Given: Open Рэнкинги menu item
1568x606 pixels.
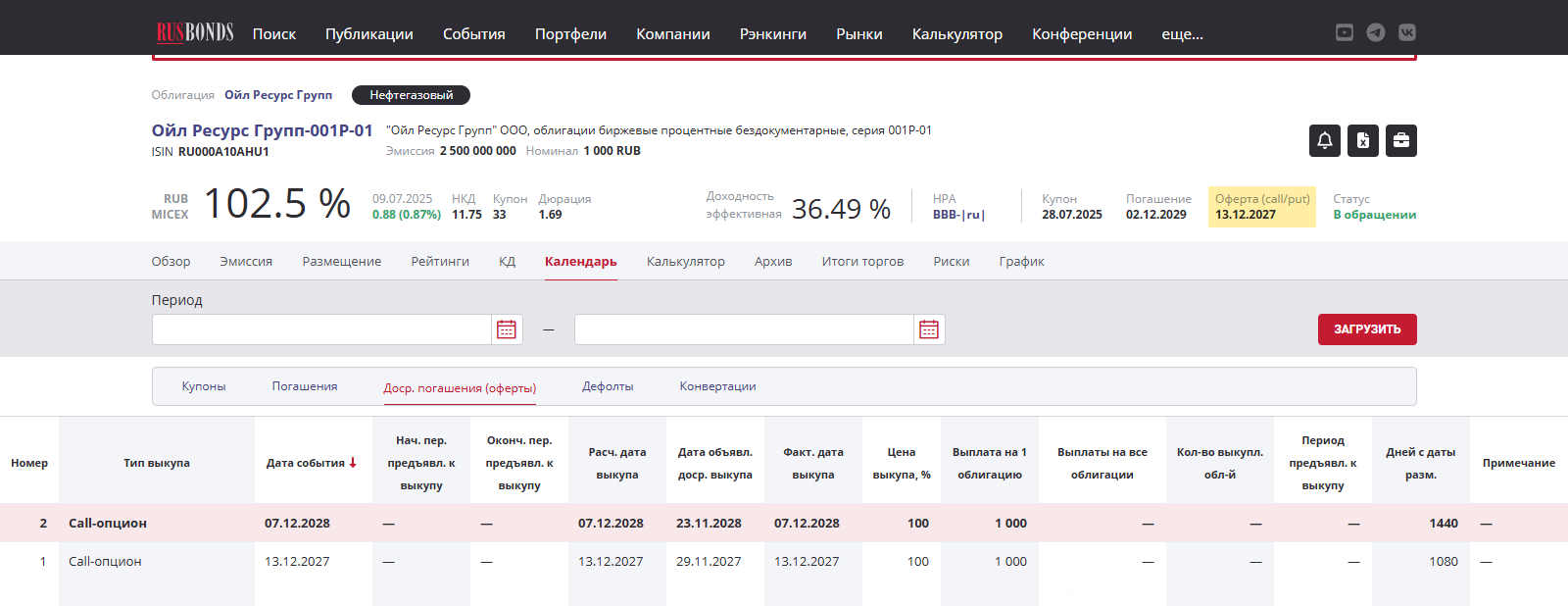Looking at the screenshot, I should pos(773,34).
